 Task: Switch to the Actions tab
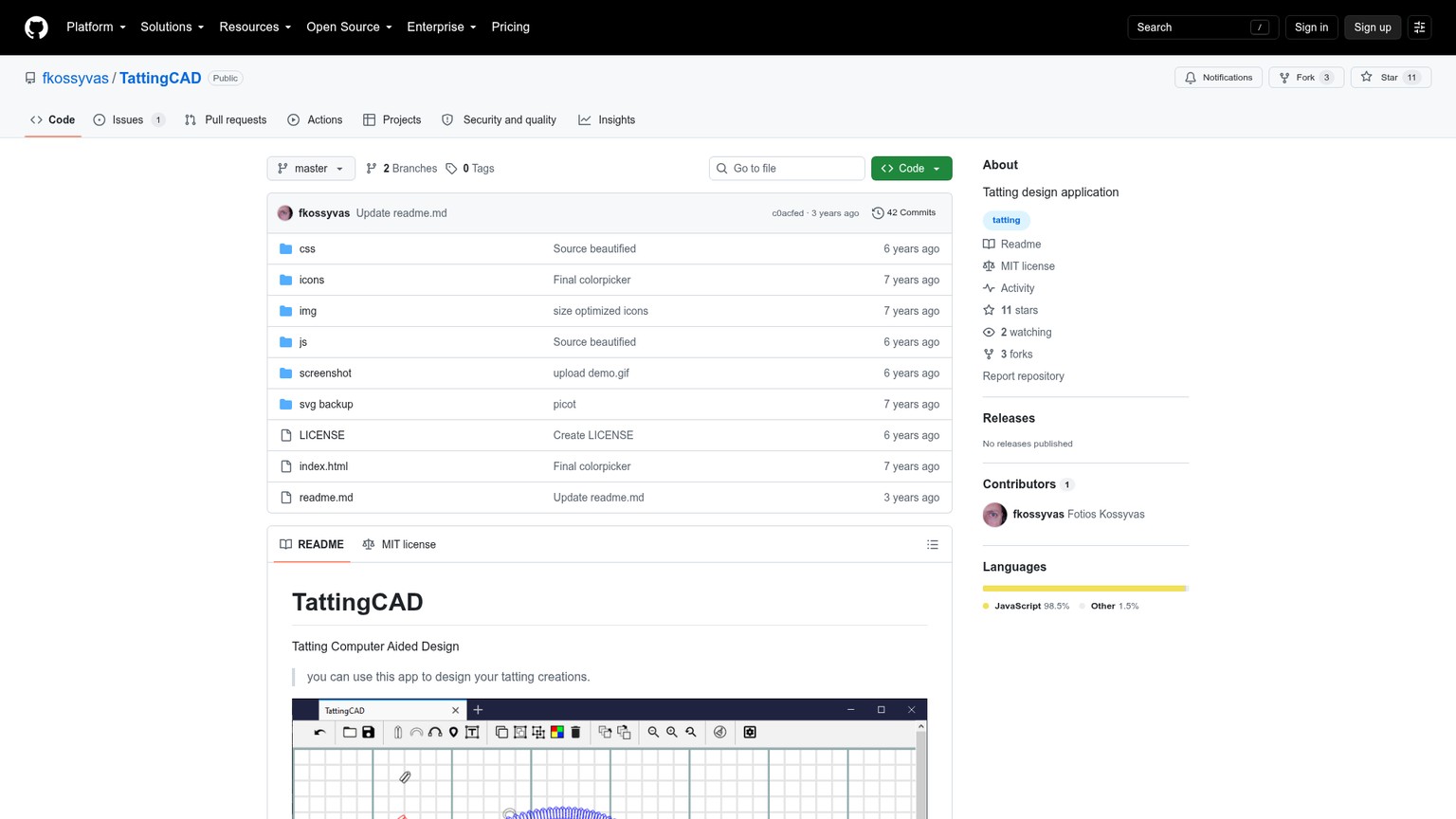click(315, 120)
